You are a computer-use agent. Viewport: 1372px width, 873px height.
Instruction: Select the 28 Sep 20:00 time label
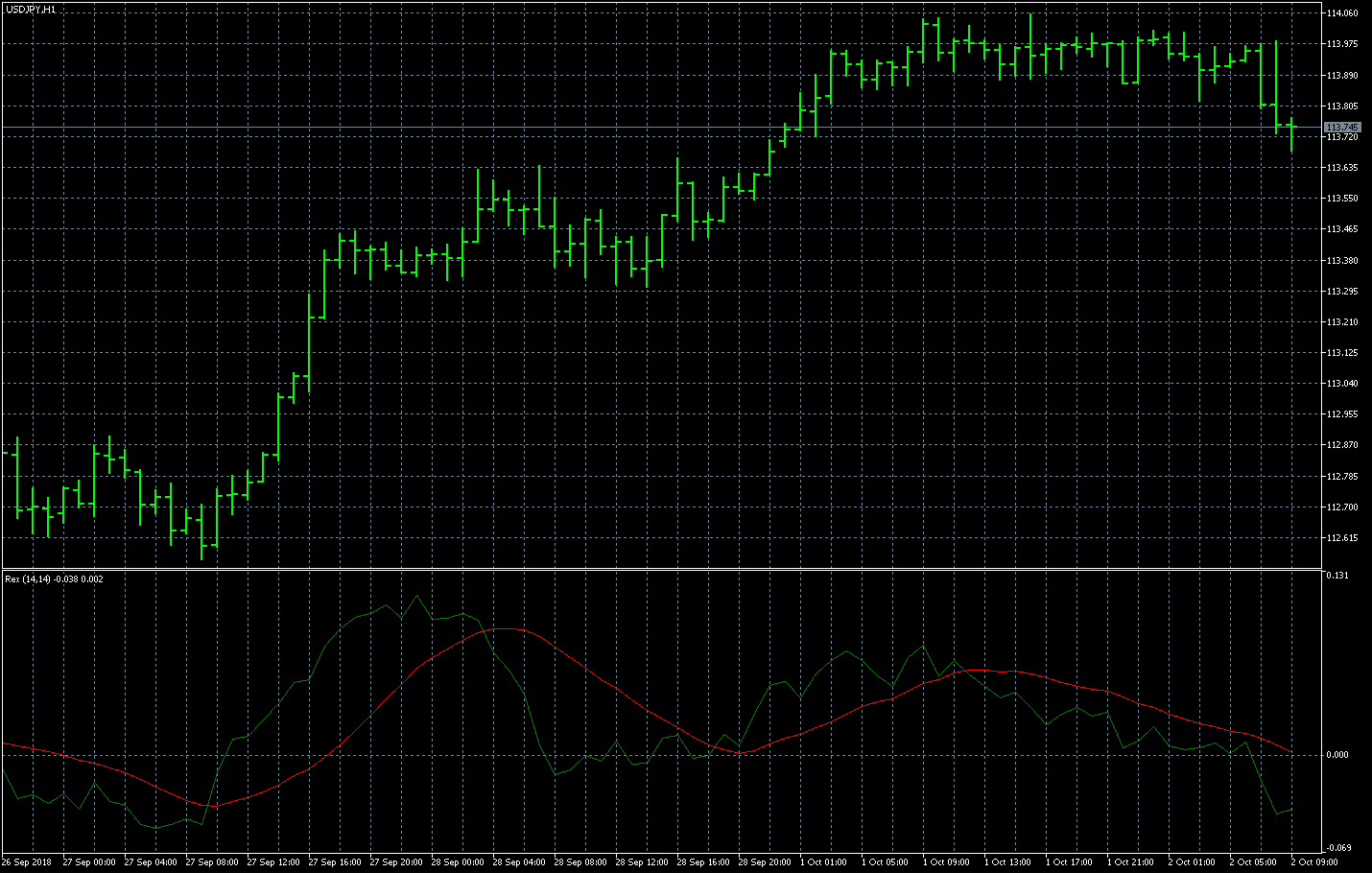[765, 861]
